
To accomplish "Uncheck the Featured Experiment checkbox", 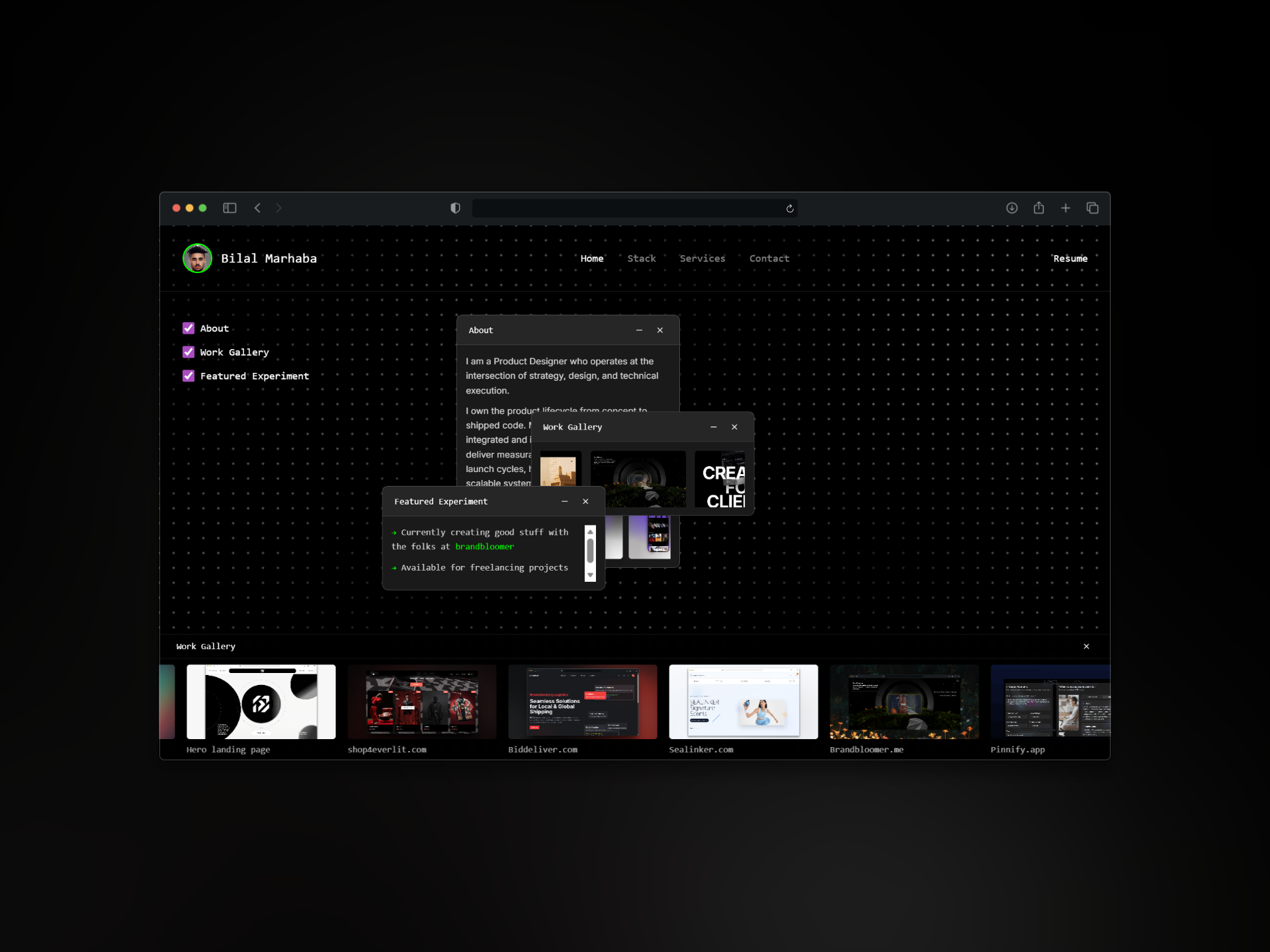I will pos(188,376).
